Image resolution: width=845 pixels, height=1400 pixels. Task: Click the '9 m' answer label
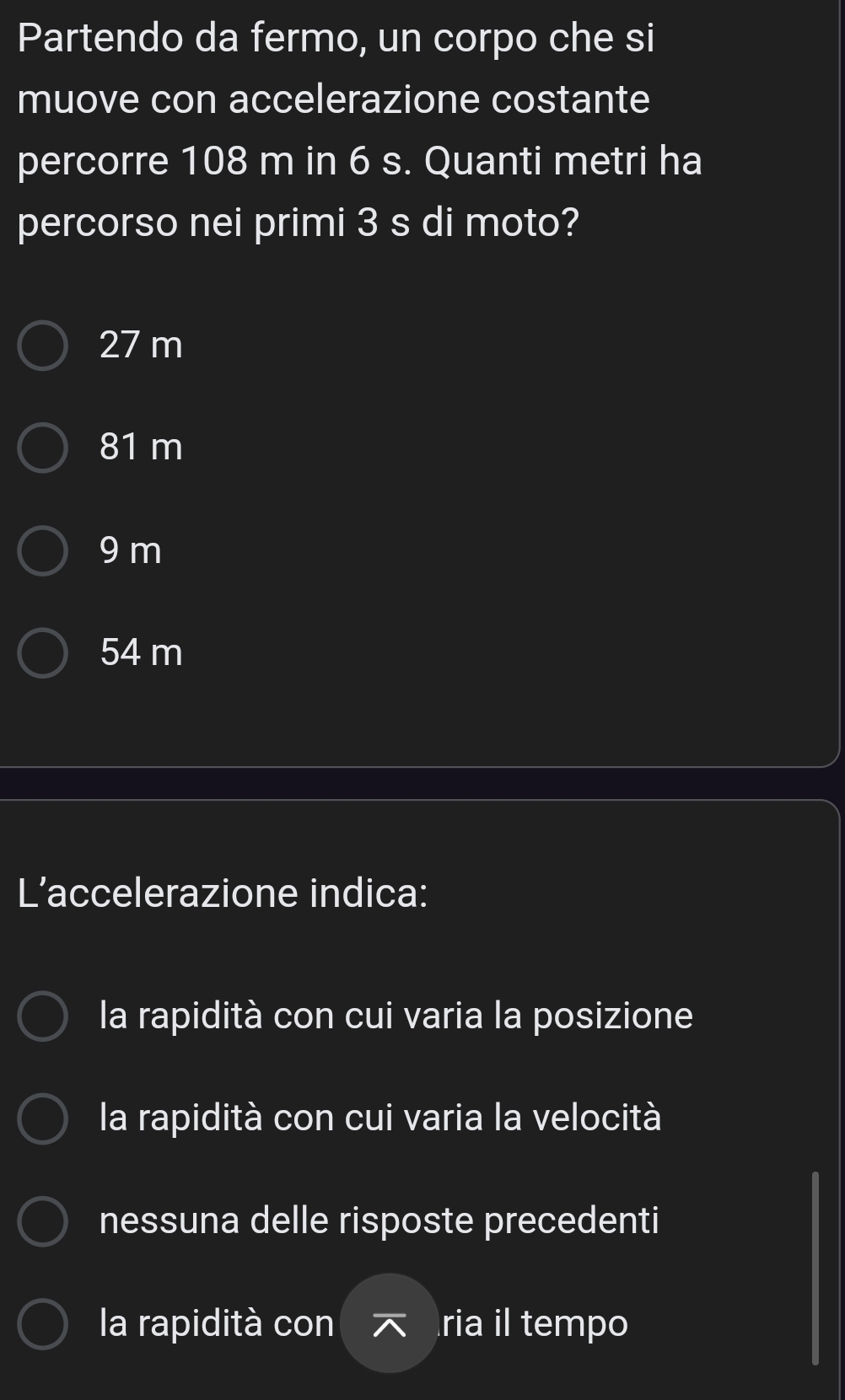pos(130,551)
